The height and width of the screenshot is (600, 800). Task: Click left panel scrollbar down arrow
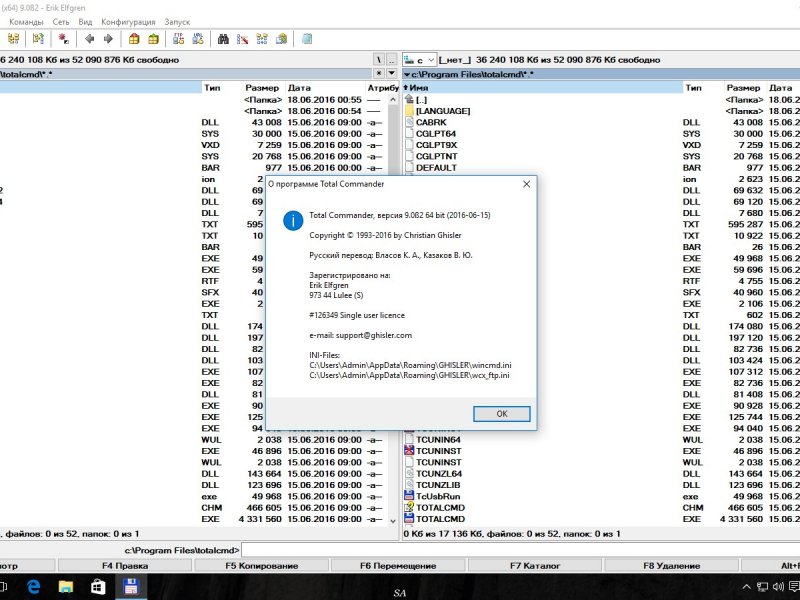[393, 520]
